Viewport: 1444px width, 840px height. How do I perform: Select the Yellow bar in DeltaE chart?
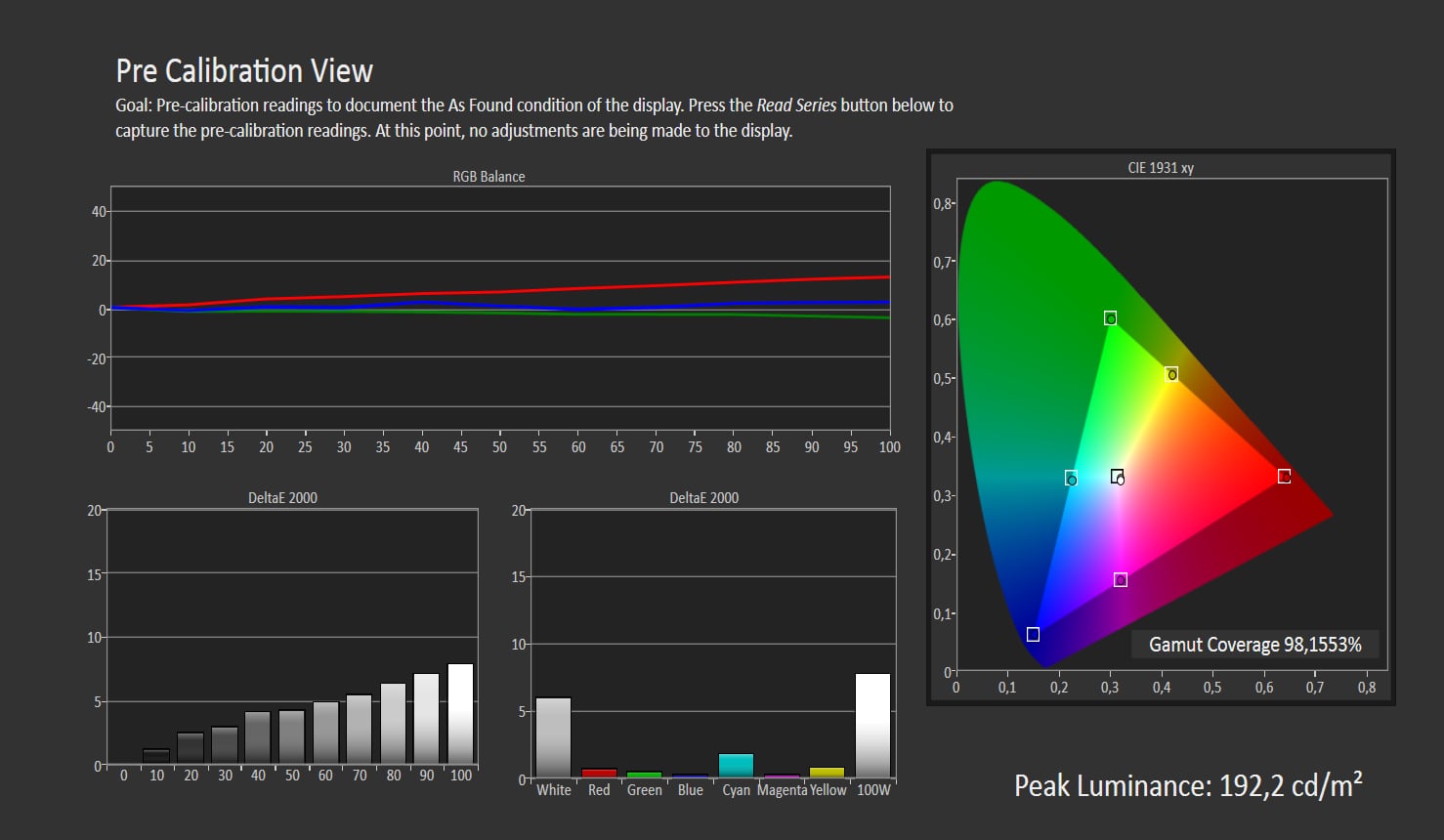coord(827,773)
